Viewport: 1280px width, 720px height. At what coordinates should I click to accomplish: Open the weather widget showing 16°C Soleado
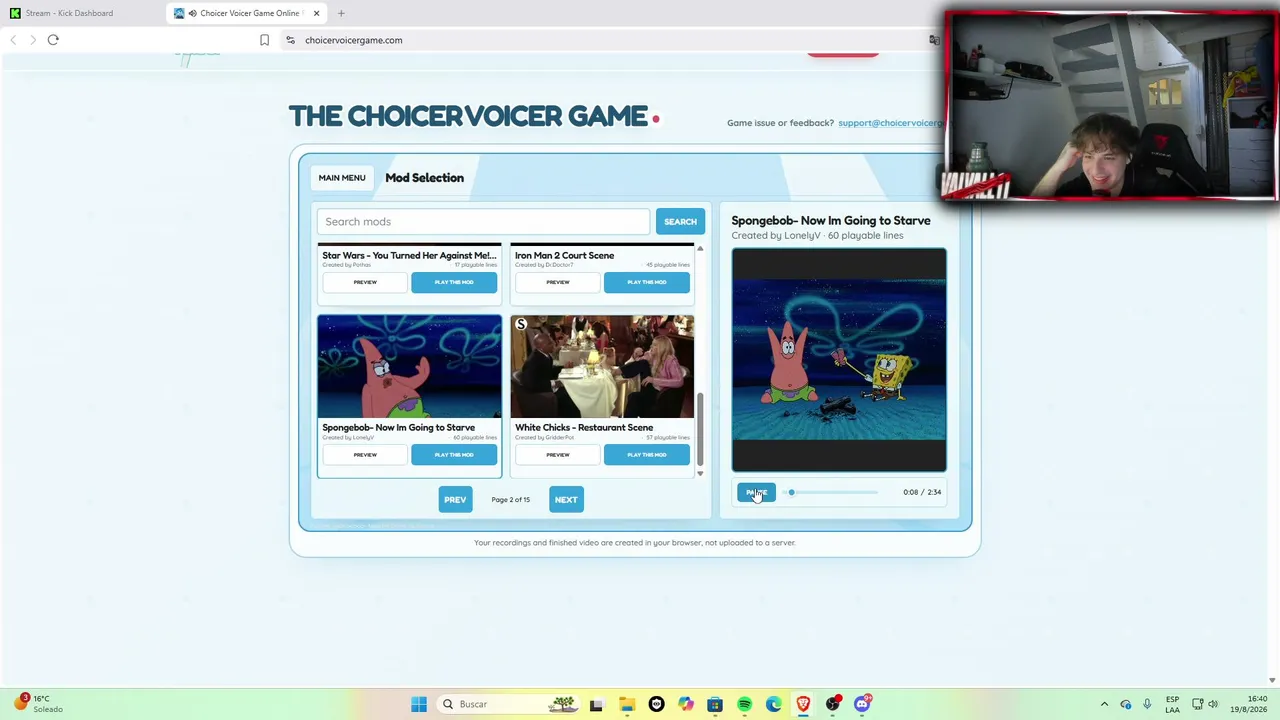[38, 704]
